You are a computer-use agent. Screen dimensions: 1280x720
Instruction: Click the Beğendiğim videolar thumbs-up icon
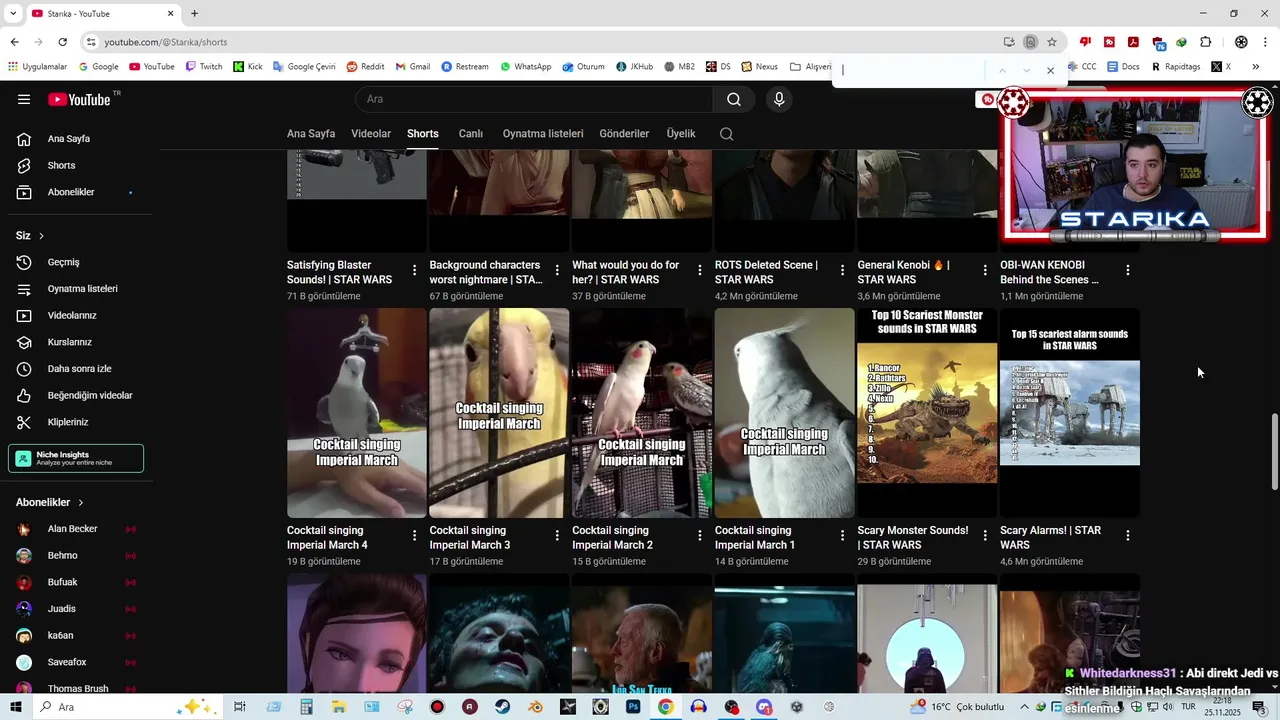[x=24, y=395]
